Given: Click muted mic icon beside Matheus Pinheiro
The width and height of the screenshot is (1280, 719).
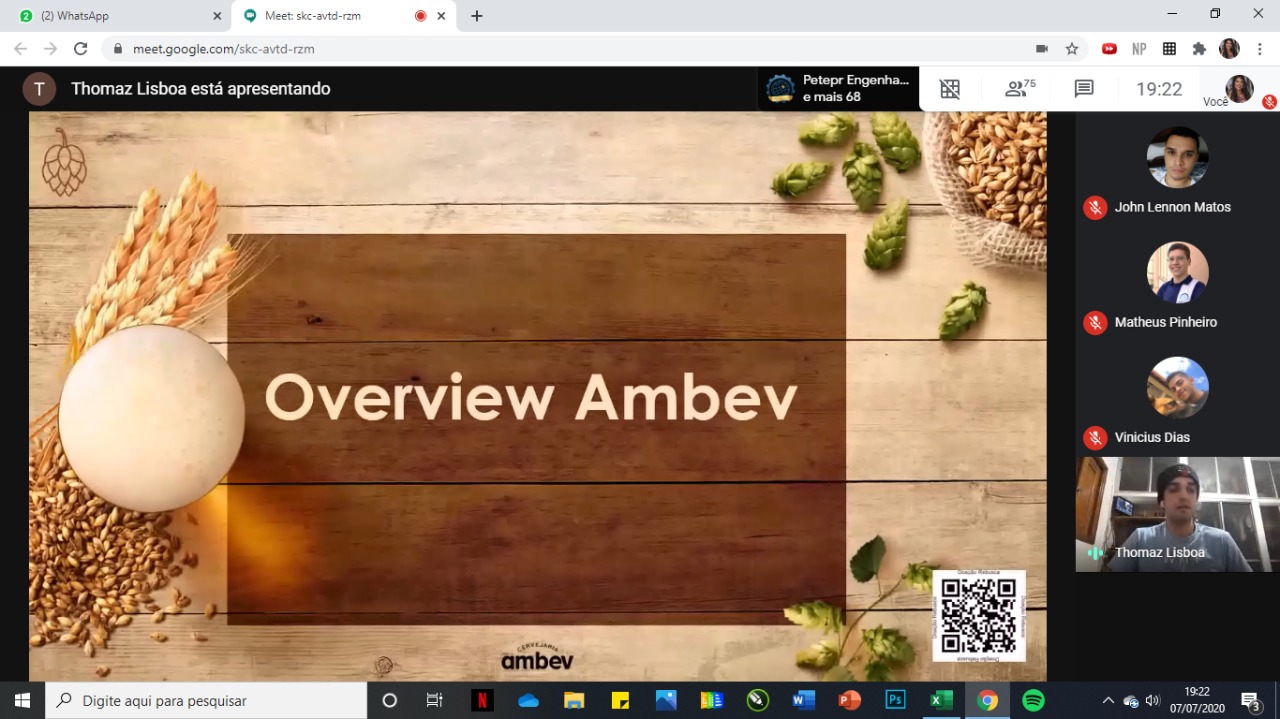Looking at the screenshot, I should coord(1095,322).
